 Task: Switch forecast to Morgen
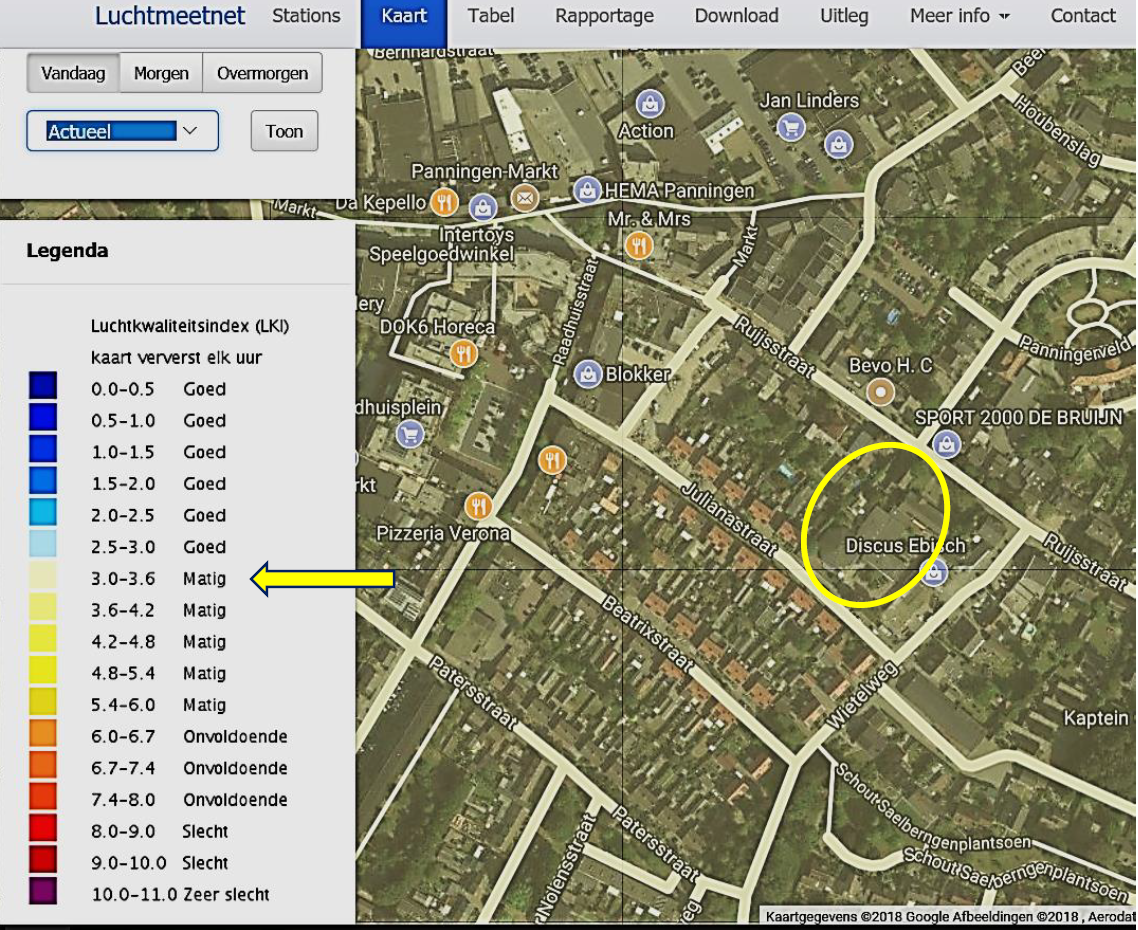pos(161,73)
